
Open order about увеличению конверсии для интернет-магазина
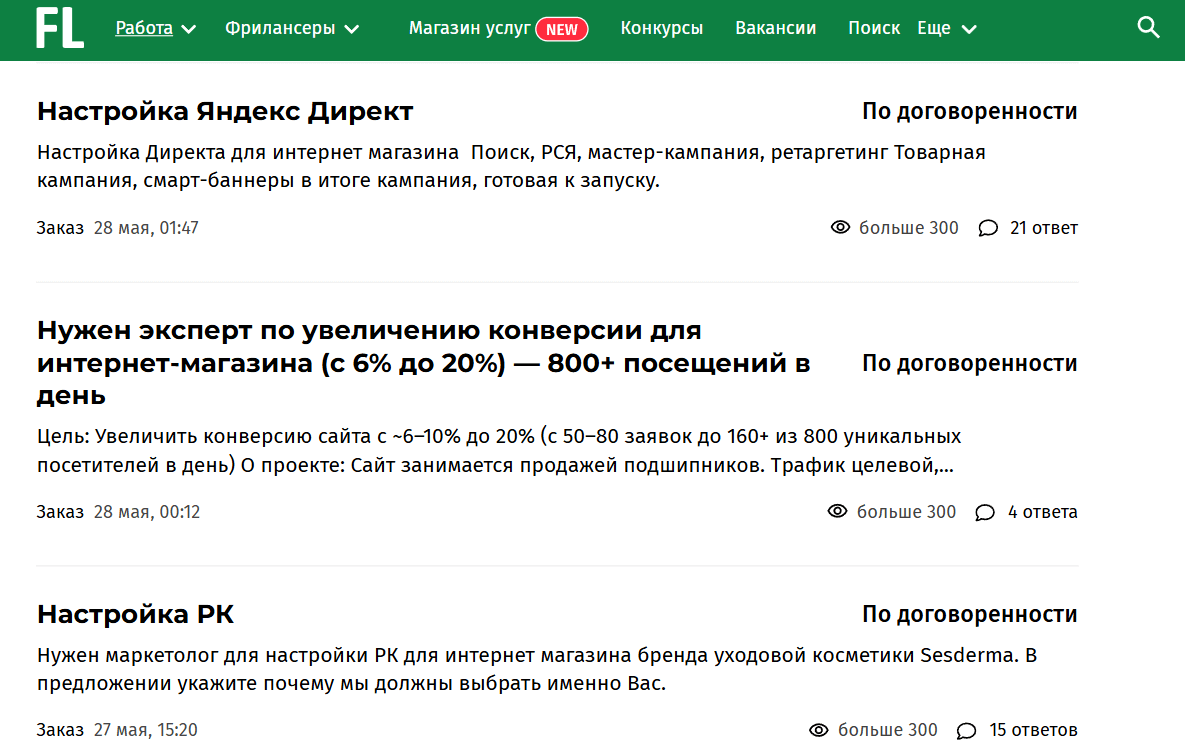423,363
